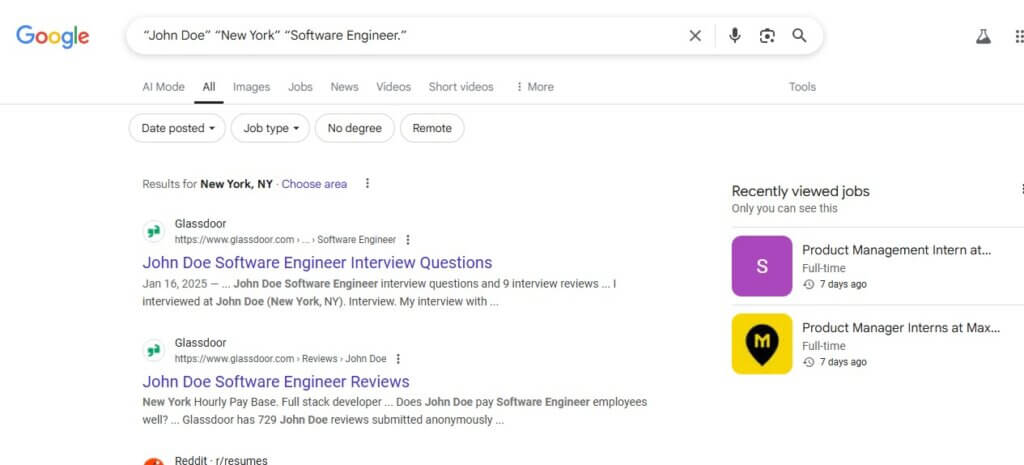Open Product Management Intern job listing

pos(897,250)
